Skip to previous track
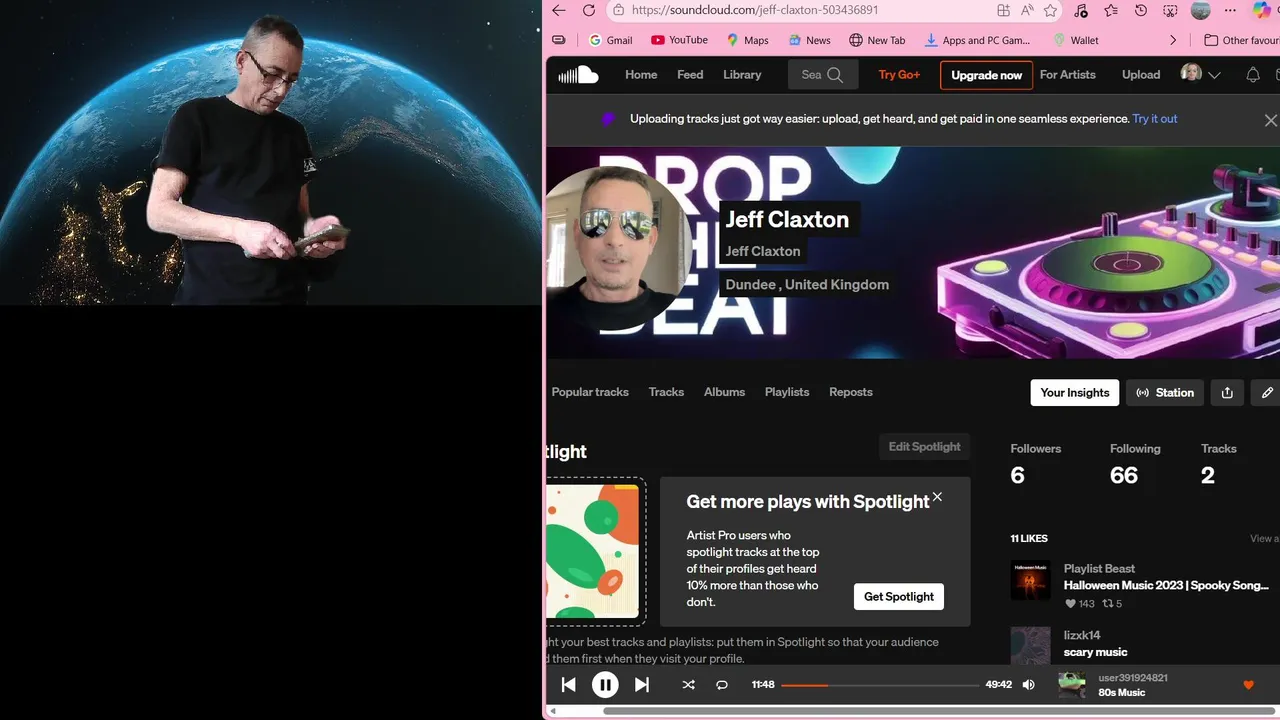The image size is (1280, 720). (568, 685)
